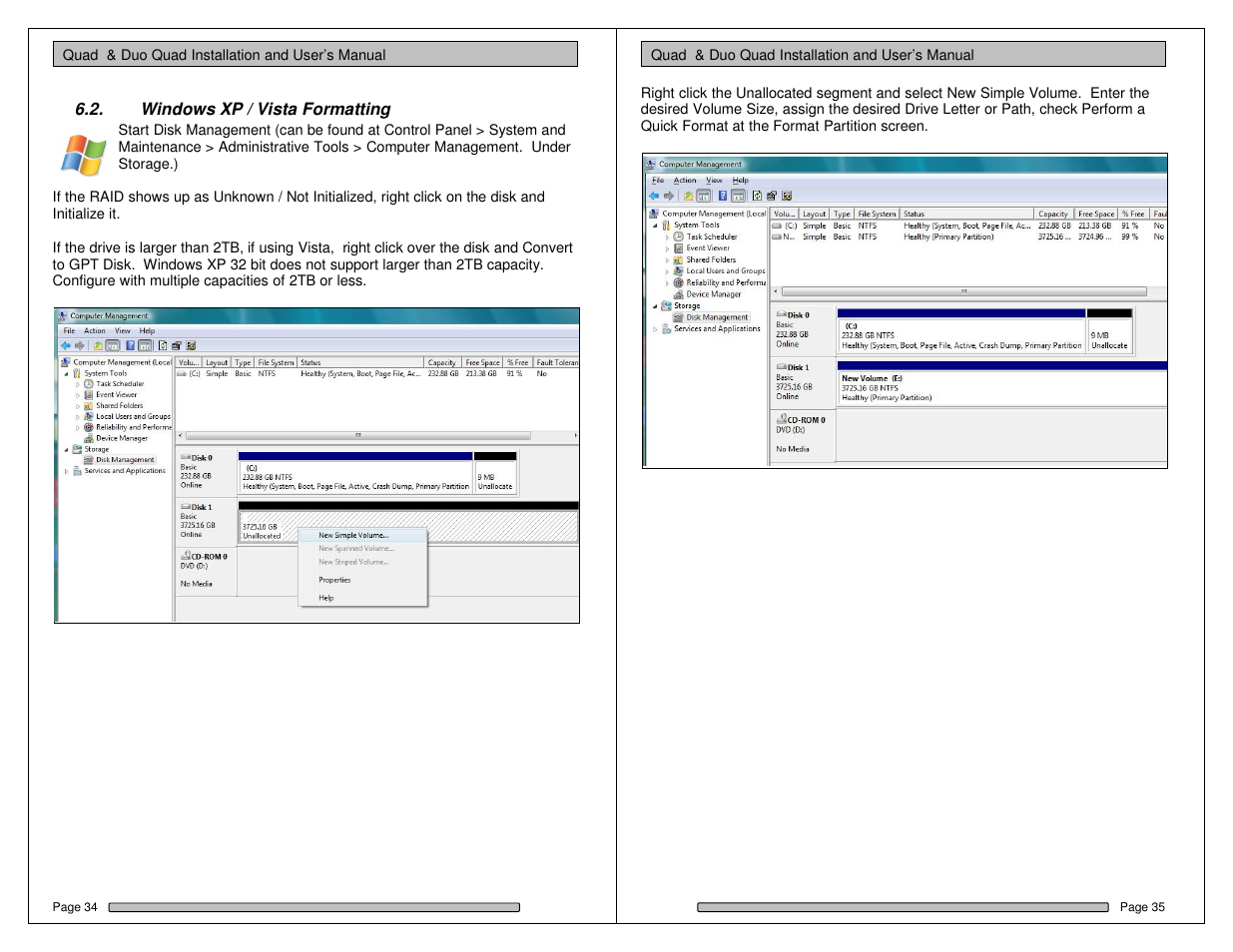This screenshot has height=952, width=1233.
Task: Click the Refresh toolbar icon in page 34 screenshot
Action: (163, 345)
